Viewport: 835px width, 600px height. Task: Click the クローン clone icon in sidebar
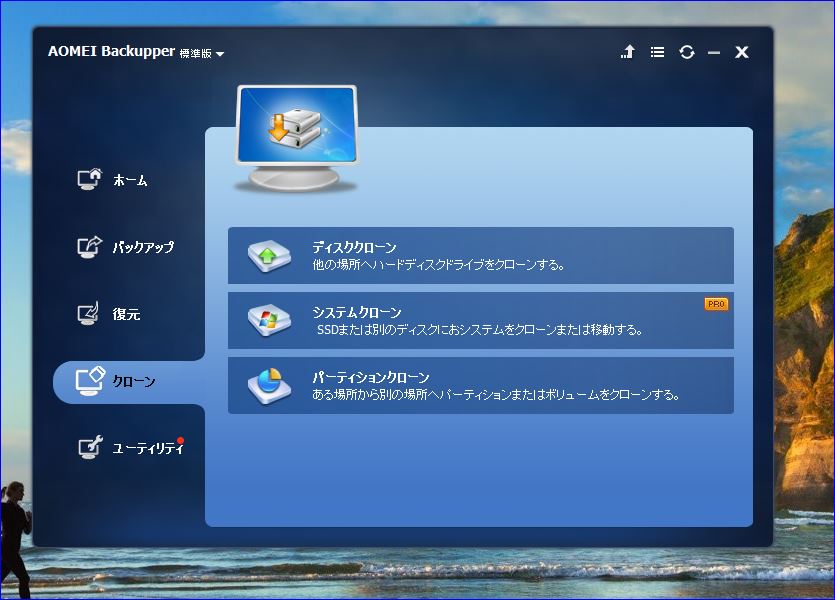coord(89,381)
